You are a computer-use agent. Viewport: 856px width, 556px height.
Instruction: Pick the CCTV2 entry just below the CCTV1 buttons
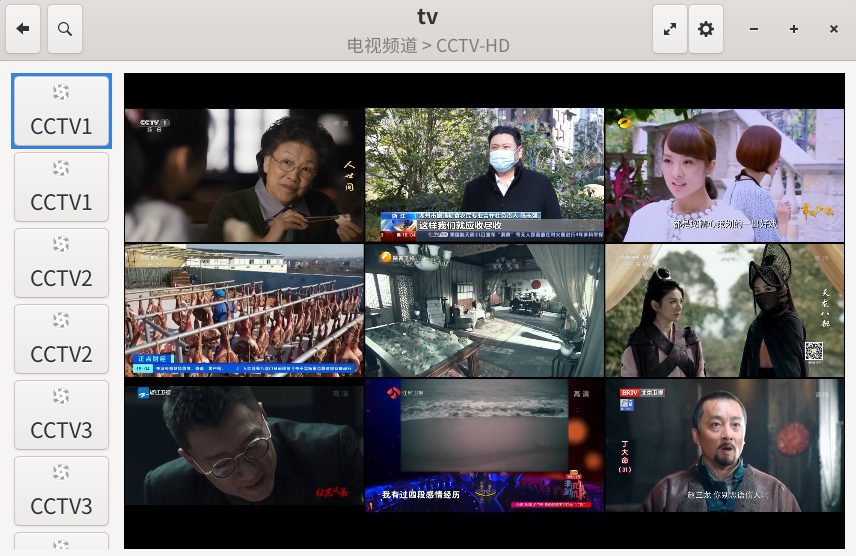tap(61, 263)
